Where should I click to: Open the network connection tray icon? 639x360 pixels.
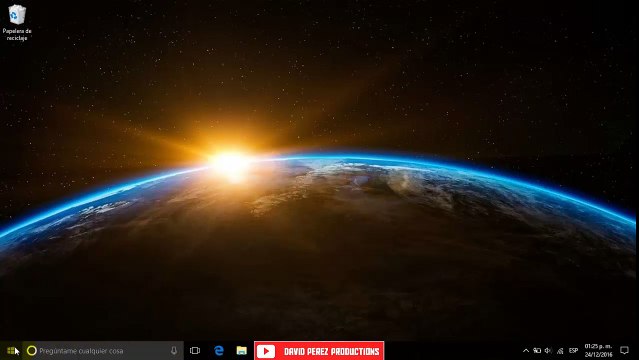point(560,351)
